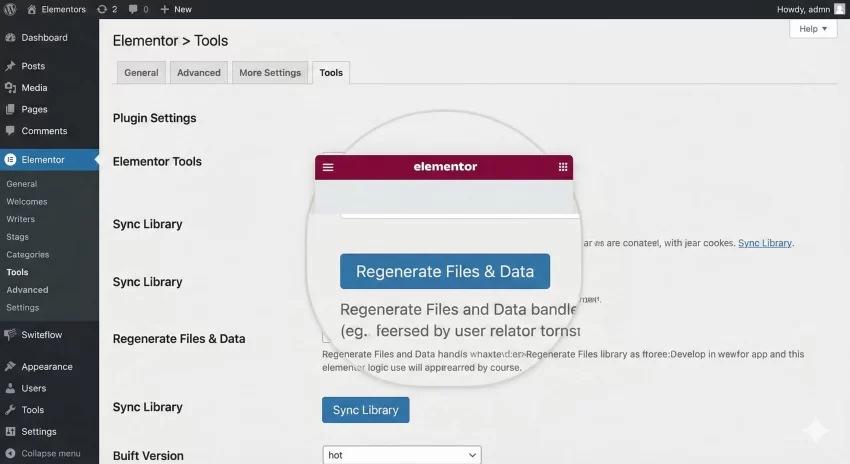Click the blue Sync Library button
850x464 pixels.
coord(365,410)
